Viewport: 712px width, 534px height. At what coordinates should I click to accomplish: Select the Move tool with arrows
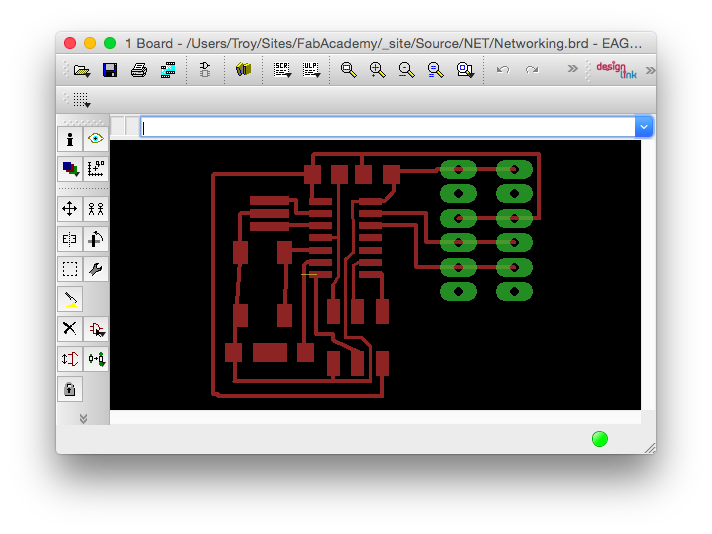point(70,209)
